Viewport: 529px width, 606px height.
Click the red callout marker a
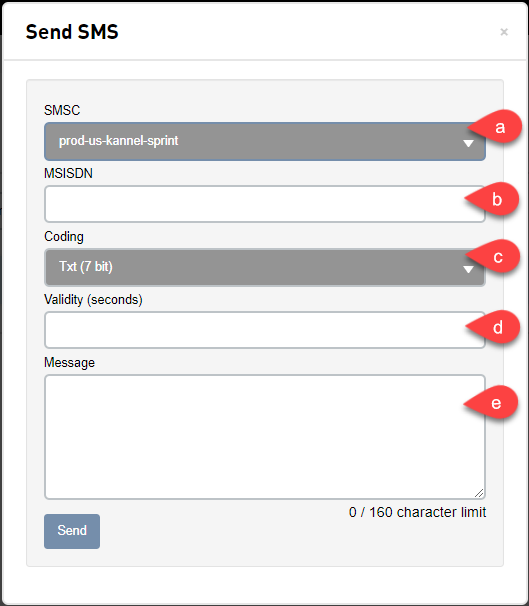coord(496,127)
